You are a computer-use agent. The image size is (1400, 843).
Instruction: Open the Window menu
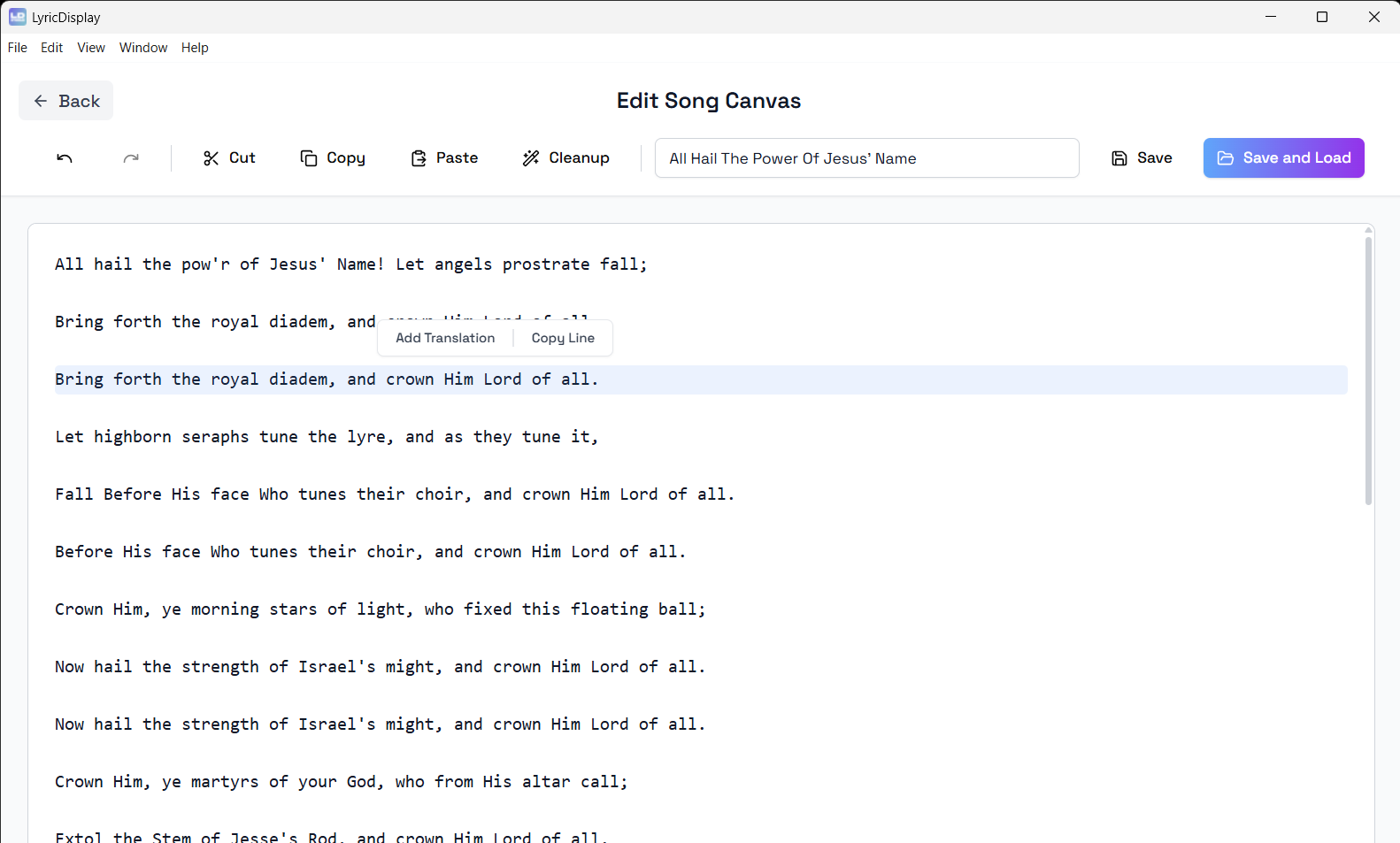[x=143, y=48]
